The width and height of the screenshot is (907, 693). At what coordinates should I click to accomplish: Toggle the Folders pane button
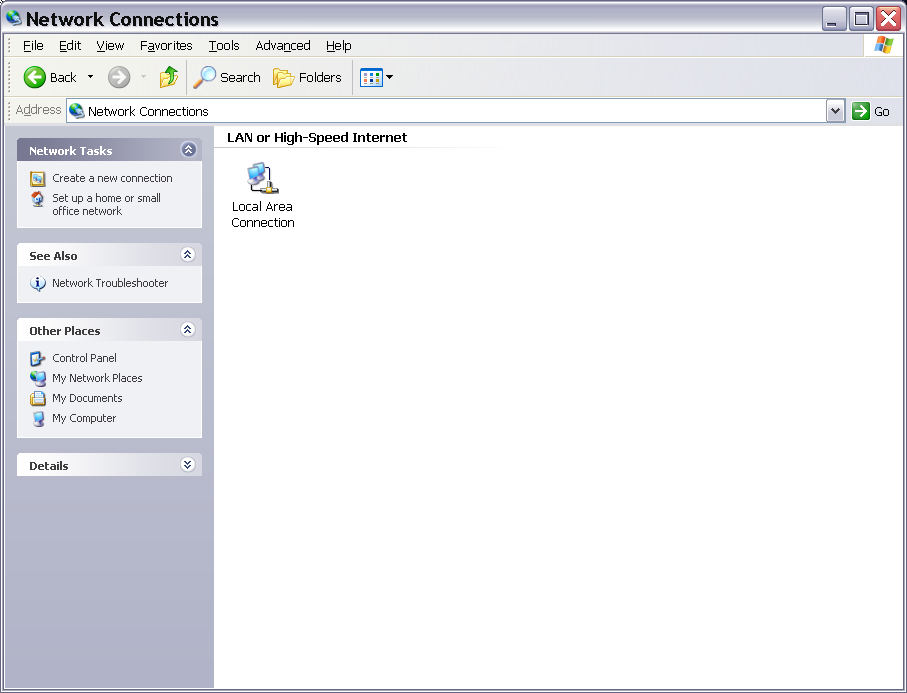(308, 77)
